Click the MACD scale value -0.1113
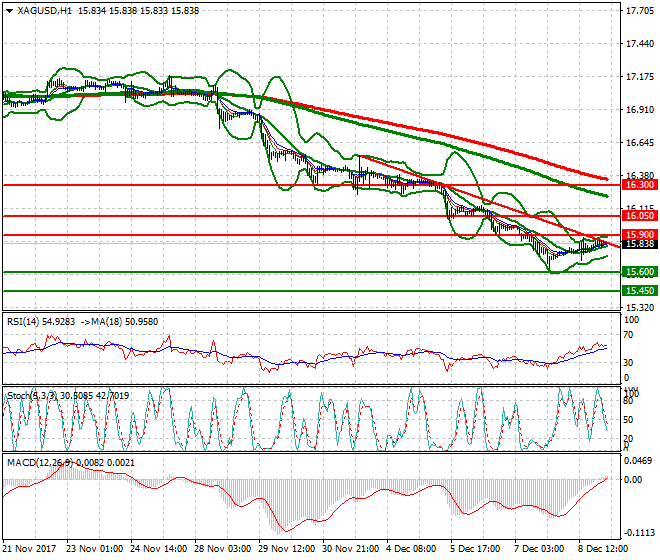This screenshot has width=660, height=560. tap(639, 533)
